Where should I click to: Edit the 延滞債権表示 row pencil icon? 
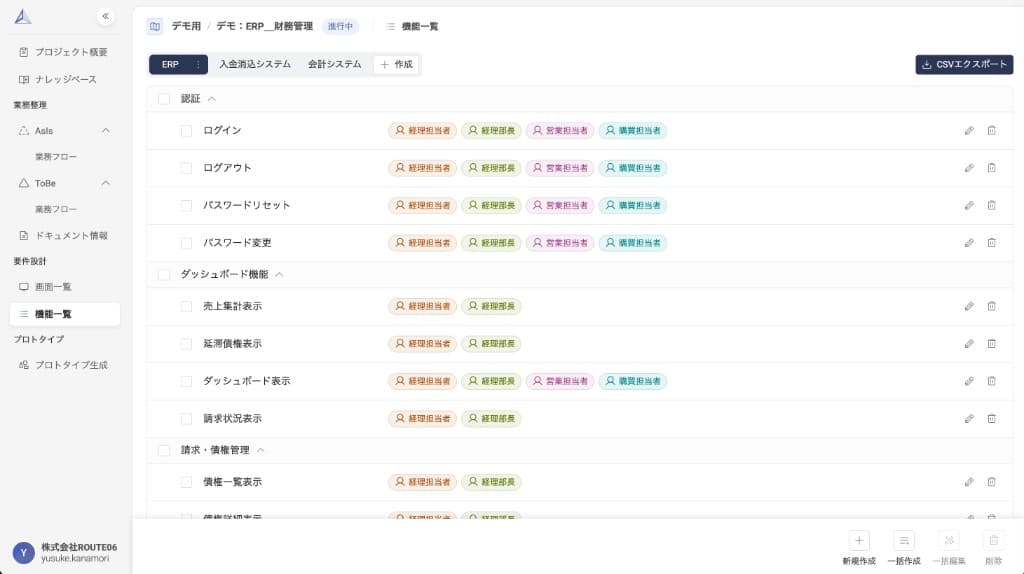click(x=969, y=343)
